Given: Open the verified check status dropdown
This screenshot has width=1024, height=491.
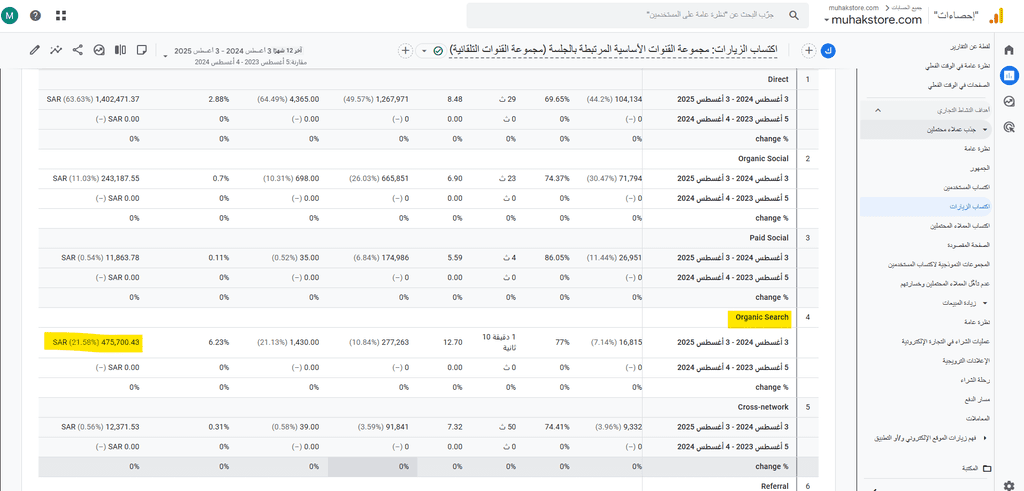Looking at the screenshot, I should point(432,50).
